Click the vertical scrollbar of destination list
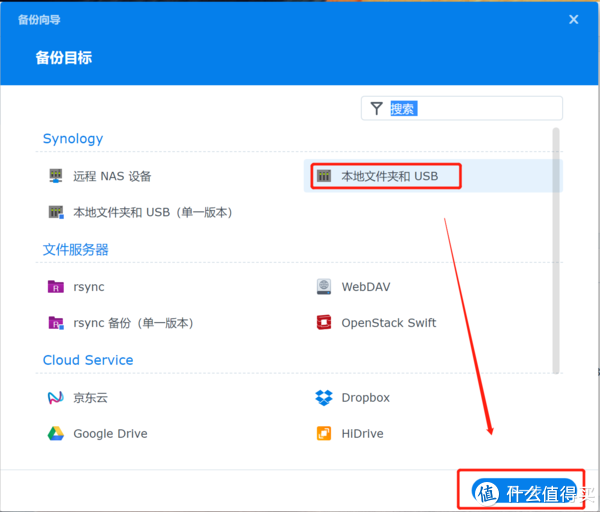600x512 pixels. click(x=556, y=251)
